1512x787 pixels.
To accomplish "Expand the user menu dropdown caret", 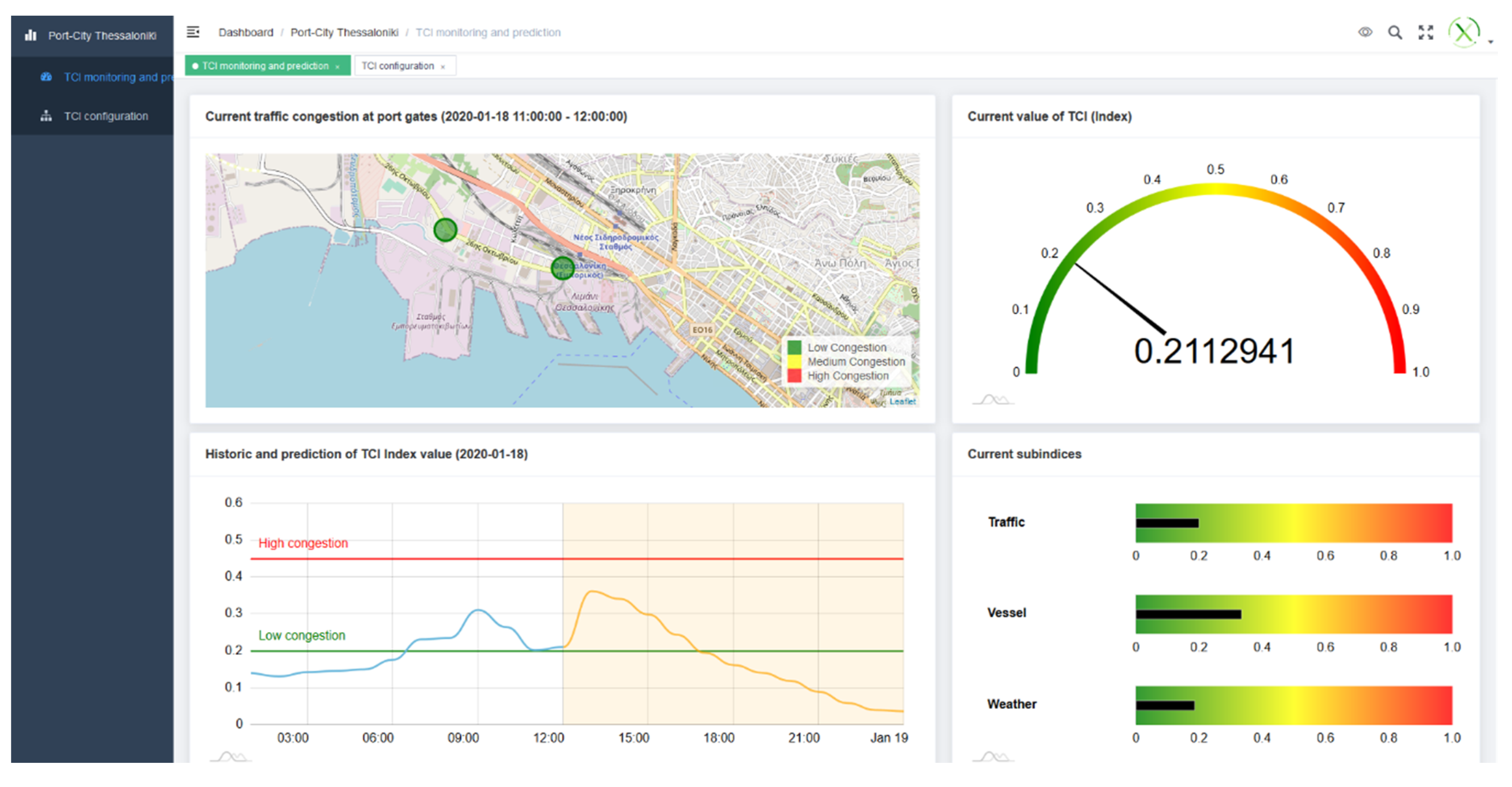I will (1490, 42).
